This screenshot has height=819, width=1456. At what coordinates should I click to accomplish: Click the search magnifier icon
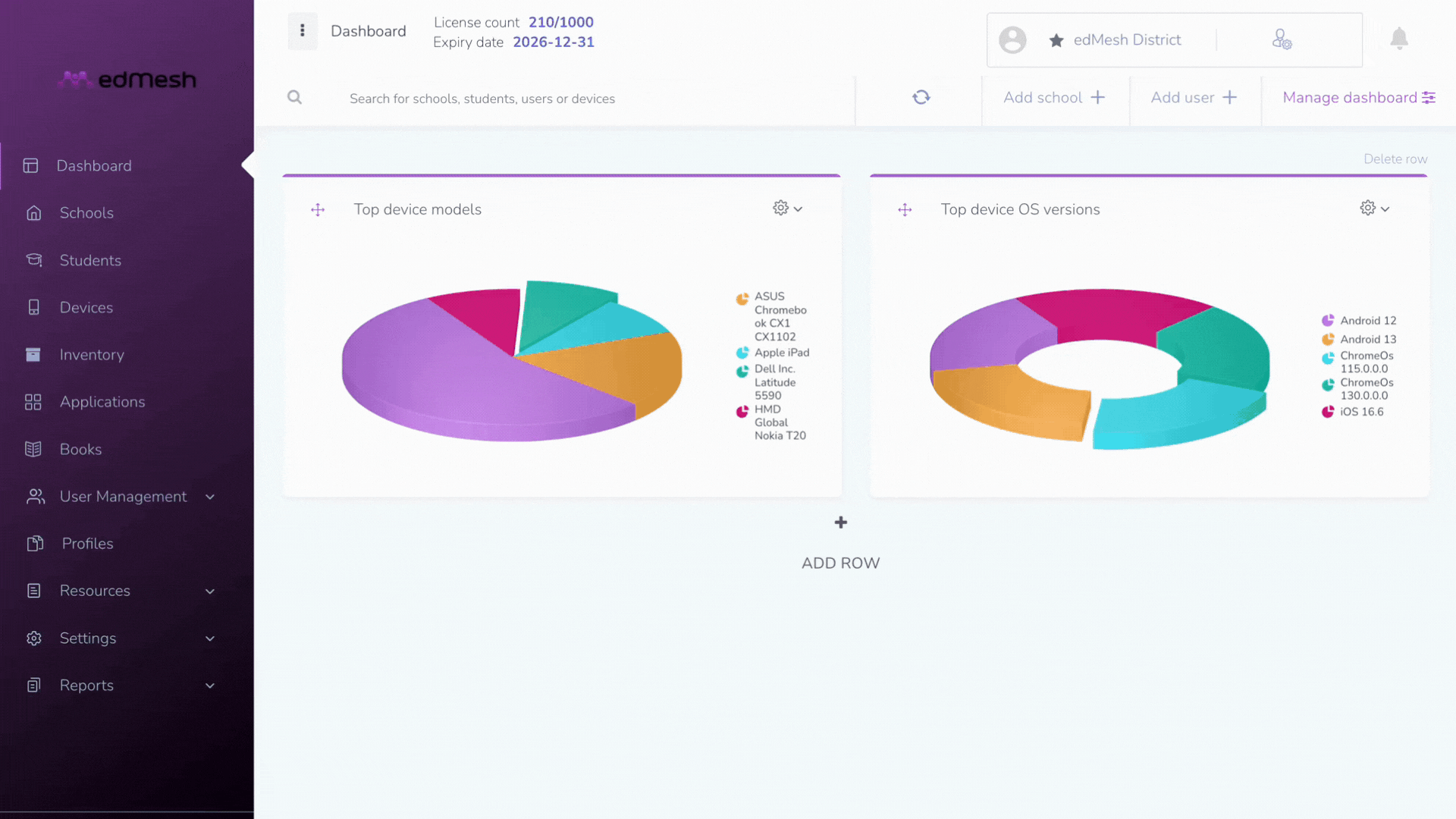pos(295,97)
